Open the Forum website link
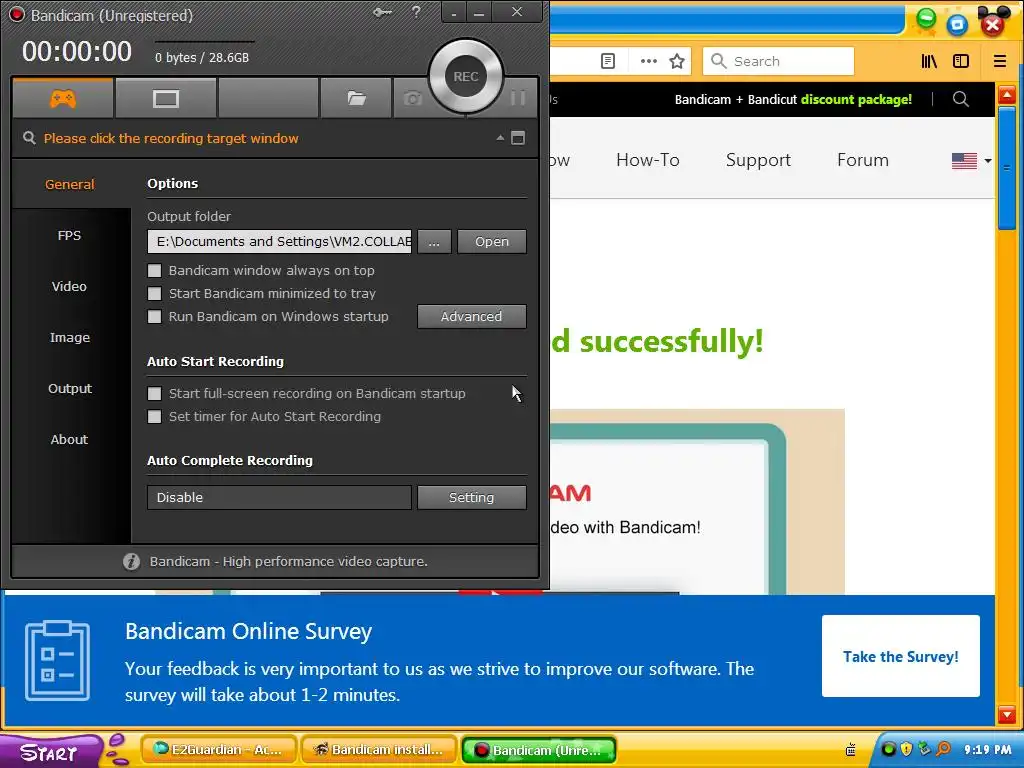The image size is (1024, 768). click(863, 160)
